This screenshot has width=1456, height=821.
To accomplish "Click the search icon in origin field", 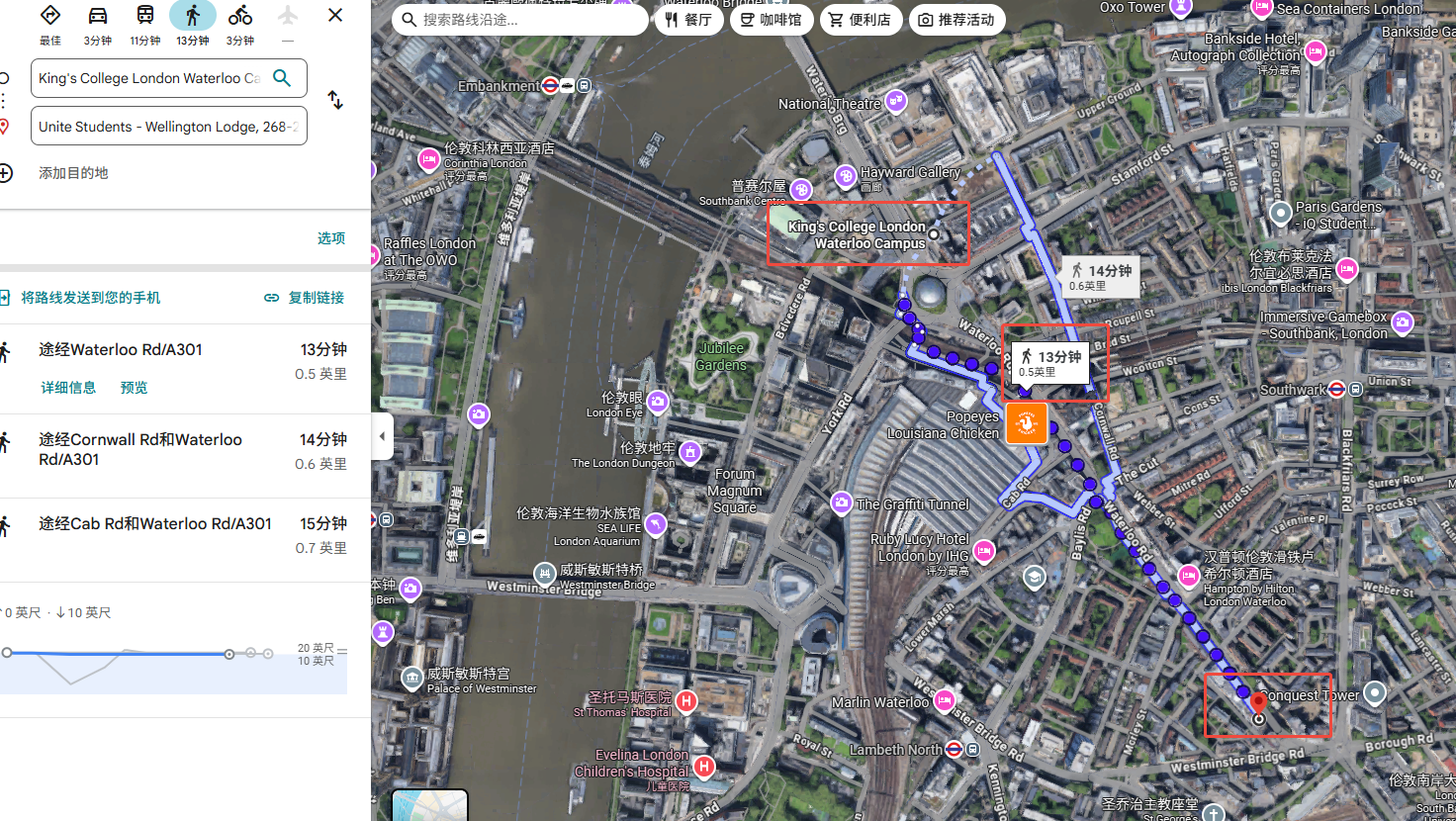I will (282, 78).
